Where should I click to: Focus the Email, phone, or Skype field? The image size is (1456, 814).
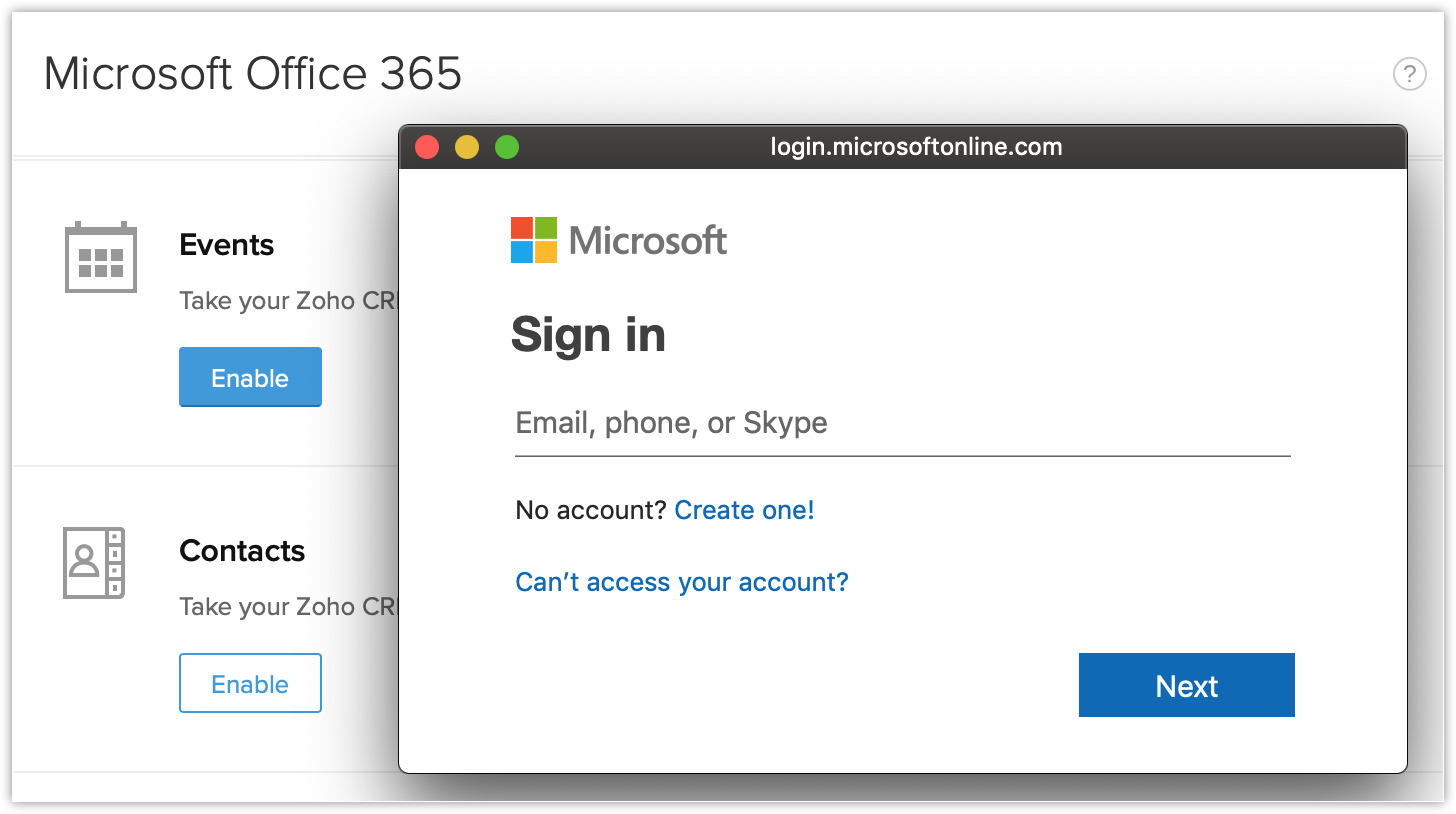coord(902,424)
